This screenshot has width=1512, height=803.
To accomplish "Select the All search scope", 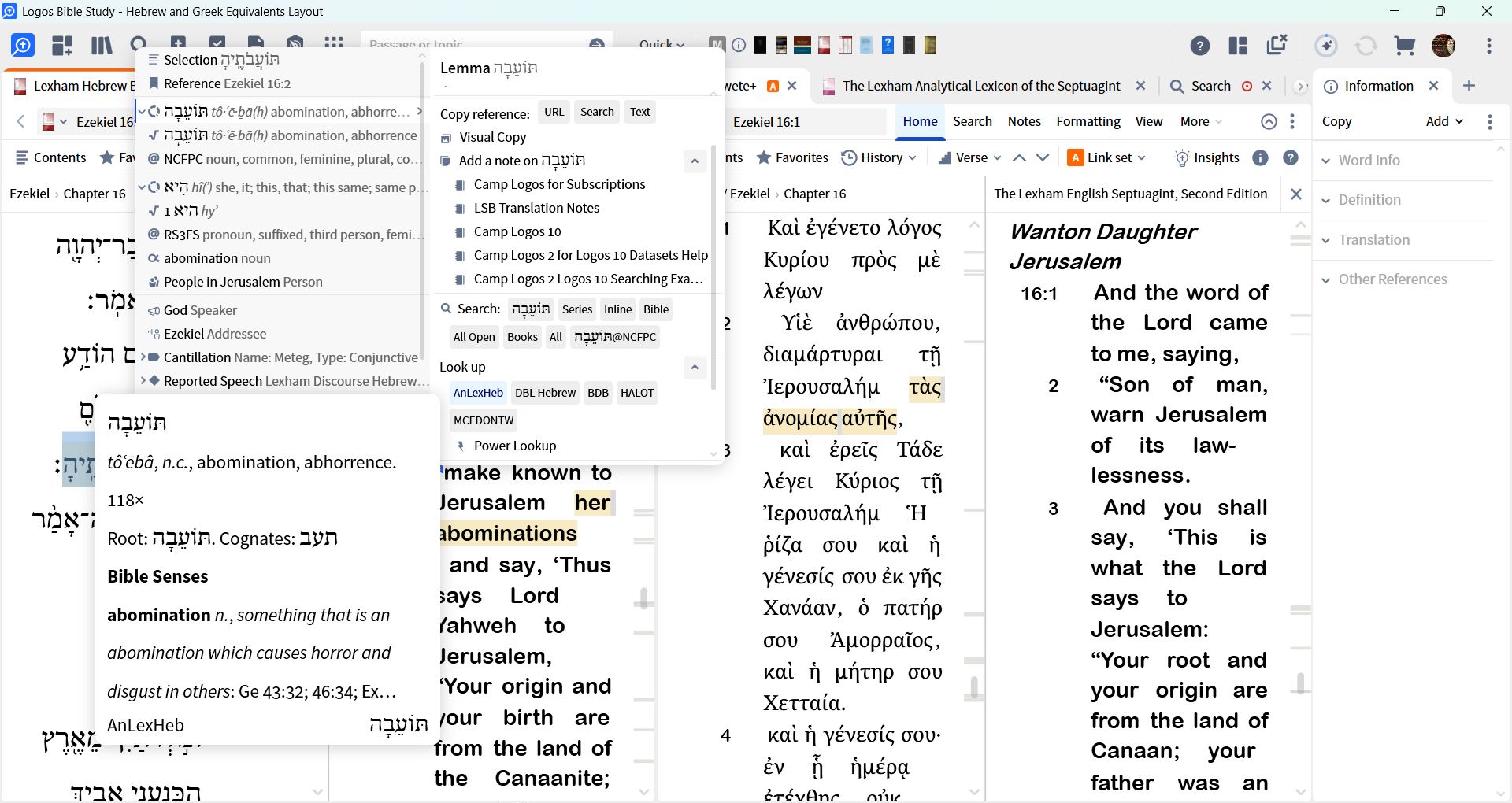I will pyautogui.click(x=556, y=337).
